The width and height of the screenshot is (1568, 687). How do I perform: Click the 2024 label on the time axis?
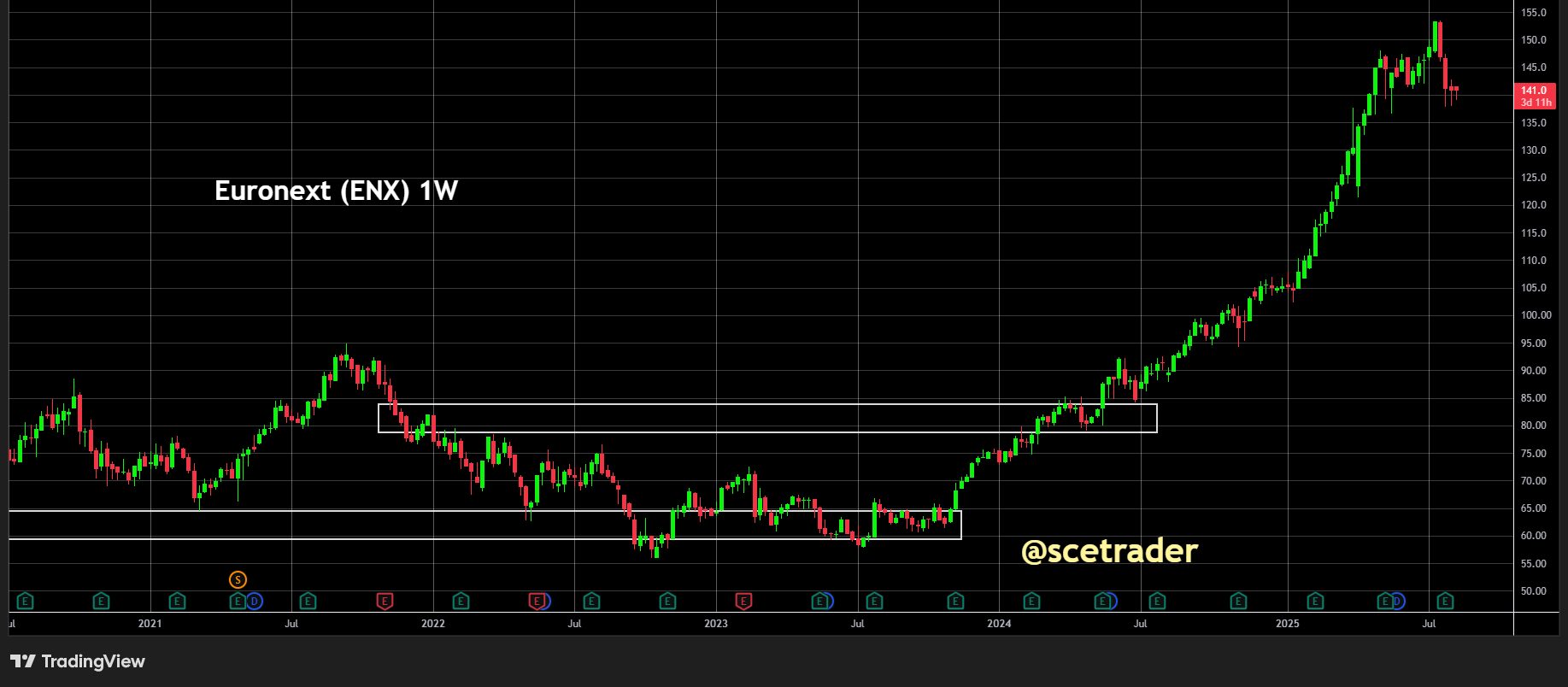[x=999, y=624]
